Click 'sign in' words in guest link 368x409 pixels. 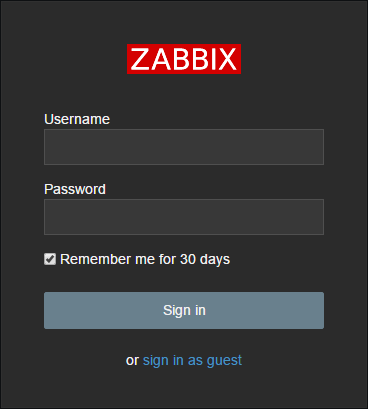point(163,361)
